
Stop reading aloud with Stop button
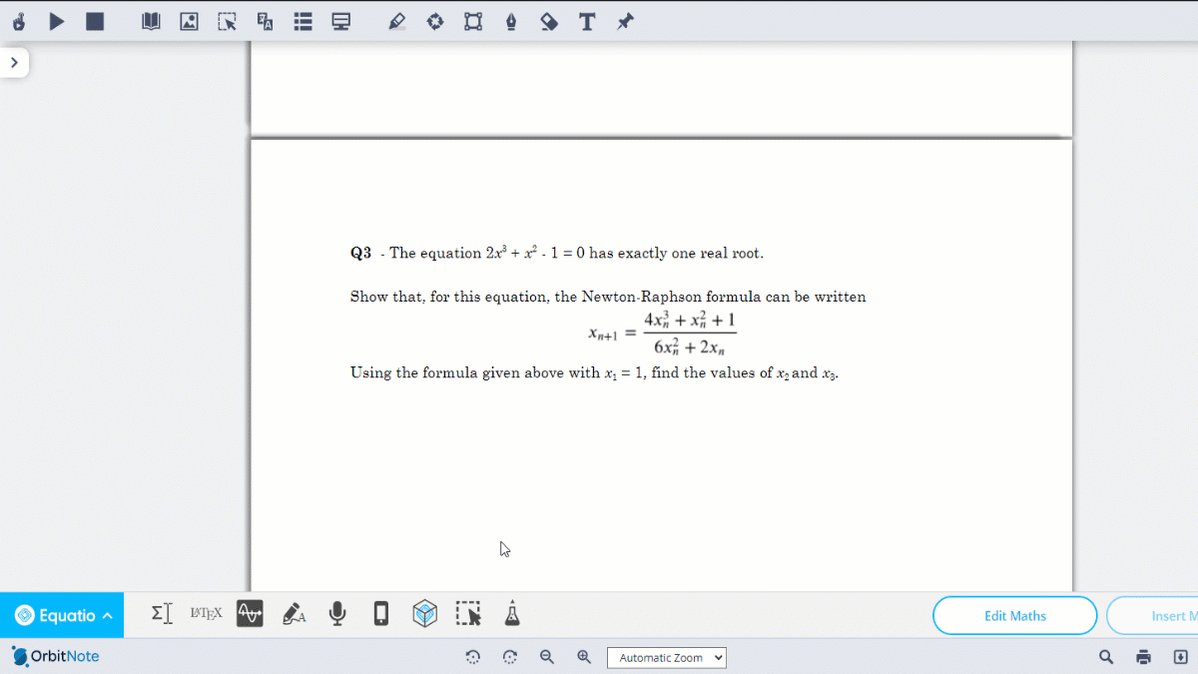coord(95,21)
